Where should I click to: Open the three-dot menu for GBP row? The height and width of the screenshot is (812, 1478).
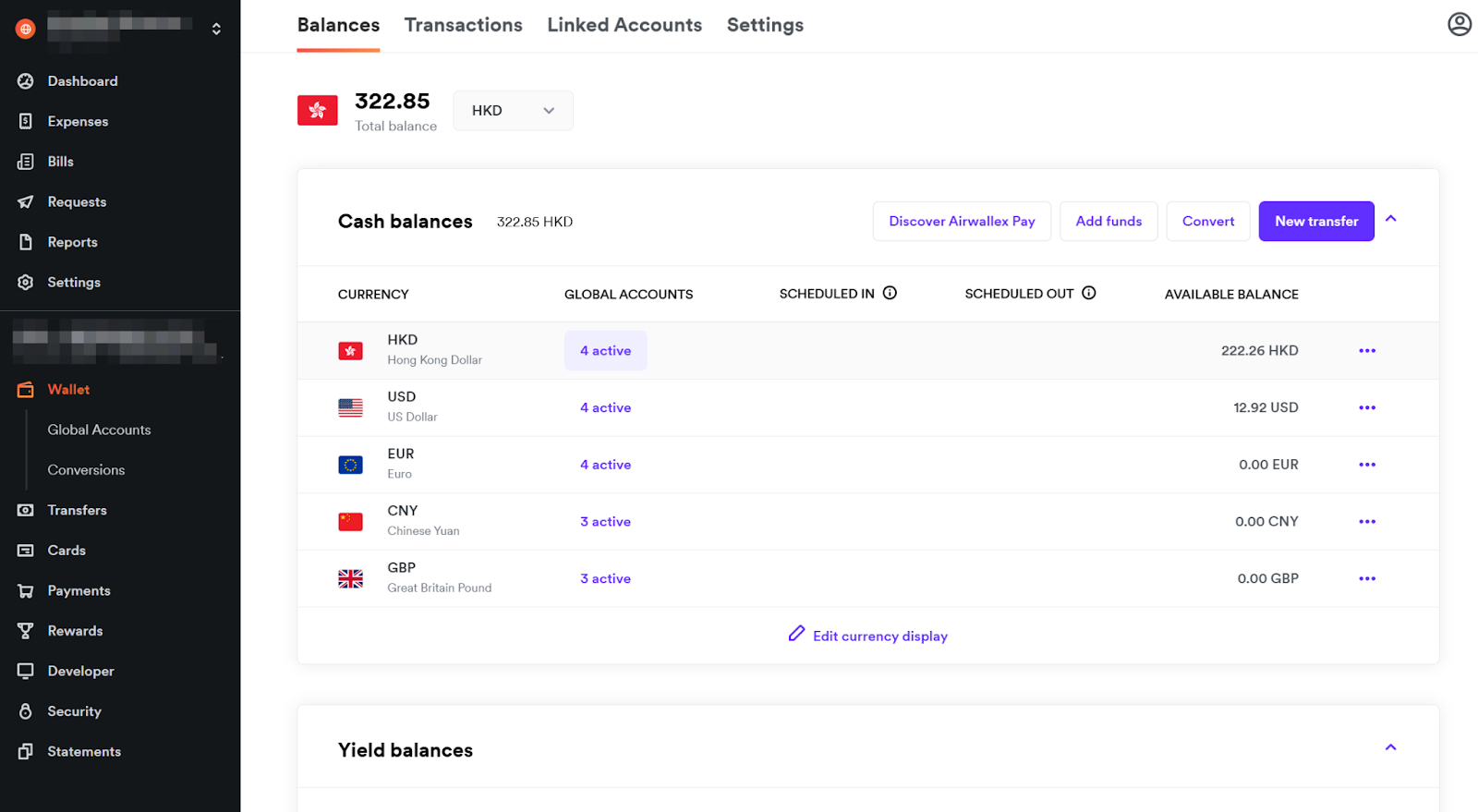click(1367, 579)
